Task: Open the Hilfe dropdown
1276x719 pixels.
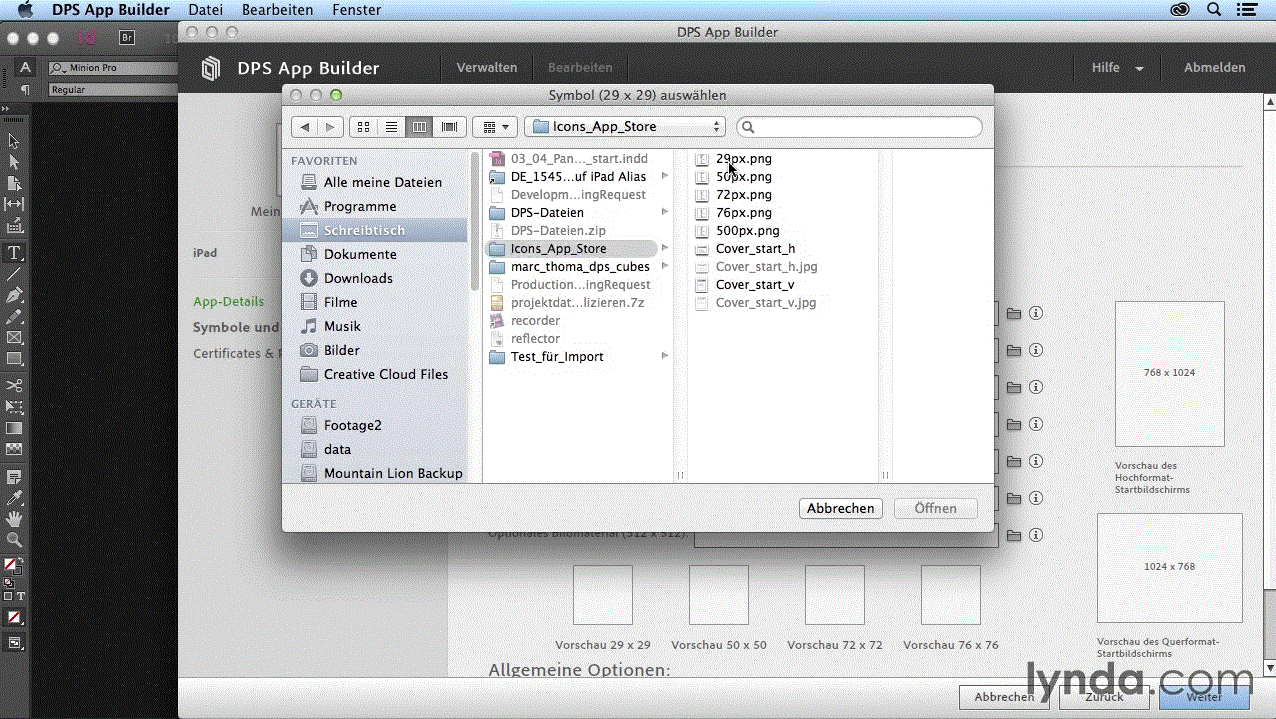Action: point(1117,68)
